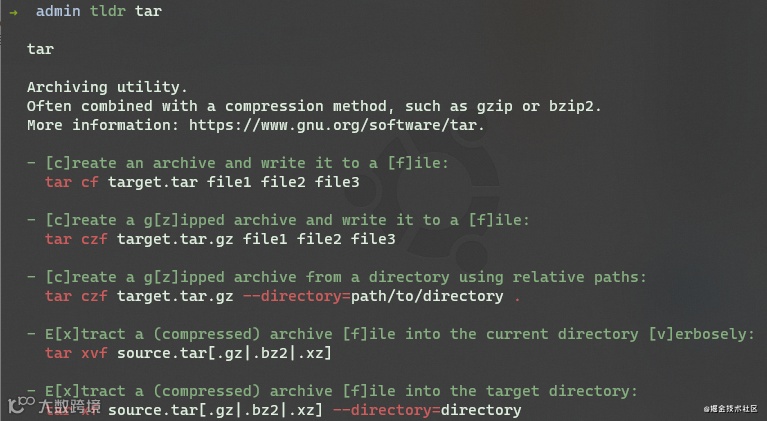This screenshot has height=421, width=767.
Task: Click 'tar xvf' red command text
Action: [76, 353]
